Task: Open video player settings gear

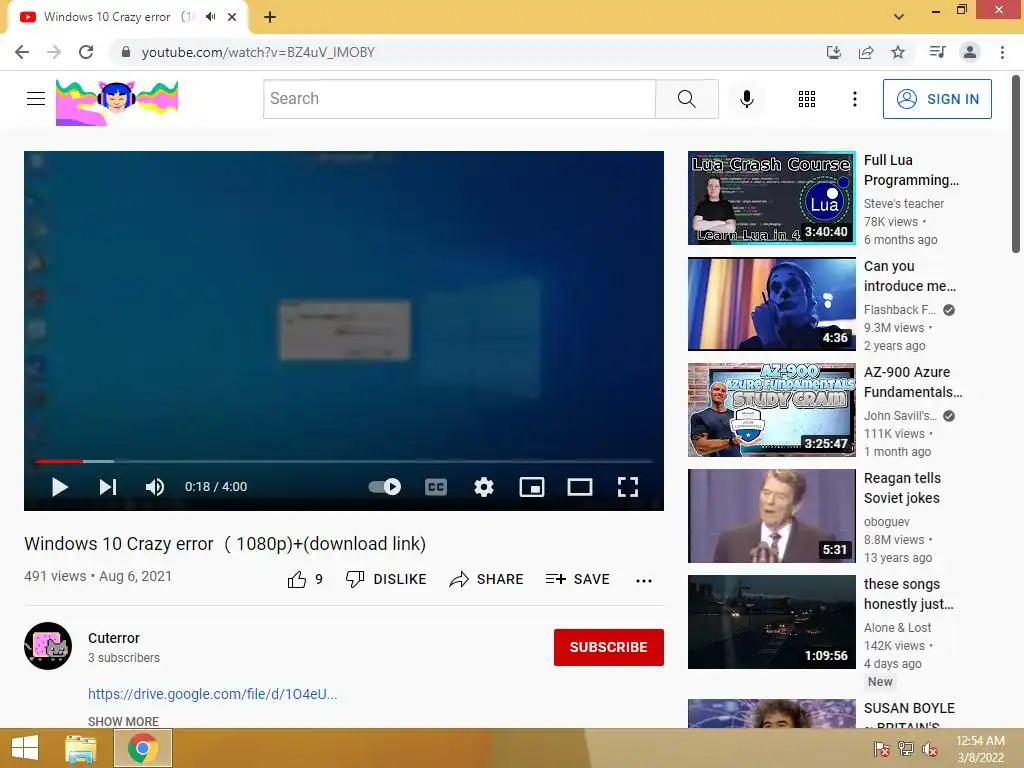Action: tap(483, 487)
